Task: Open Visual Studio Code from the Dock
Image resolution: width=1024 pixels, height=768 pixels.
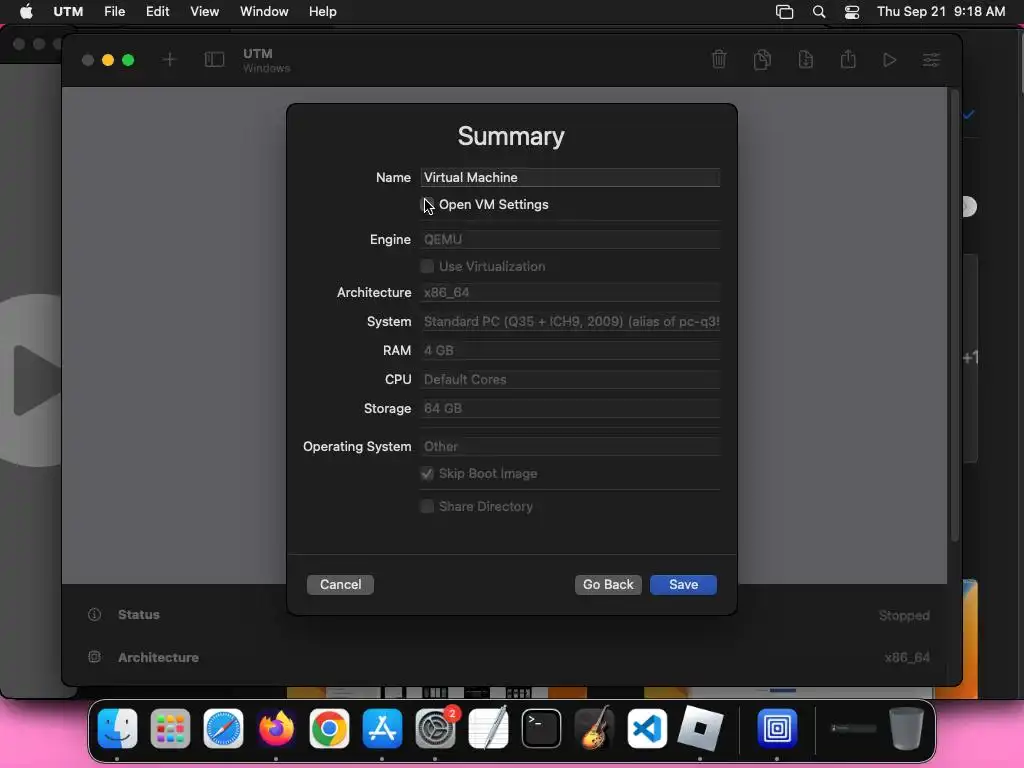Action: tap(647, 728)
